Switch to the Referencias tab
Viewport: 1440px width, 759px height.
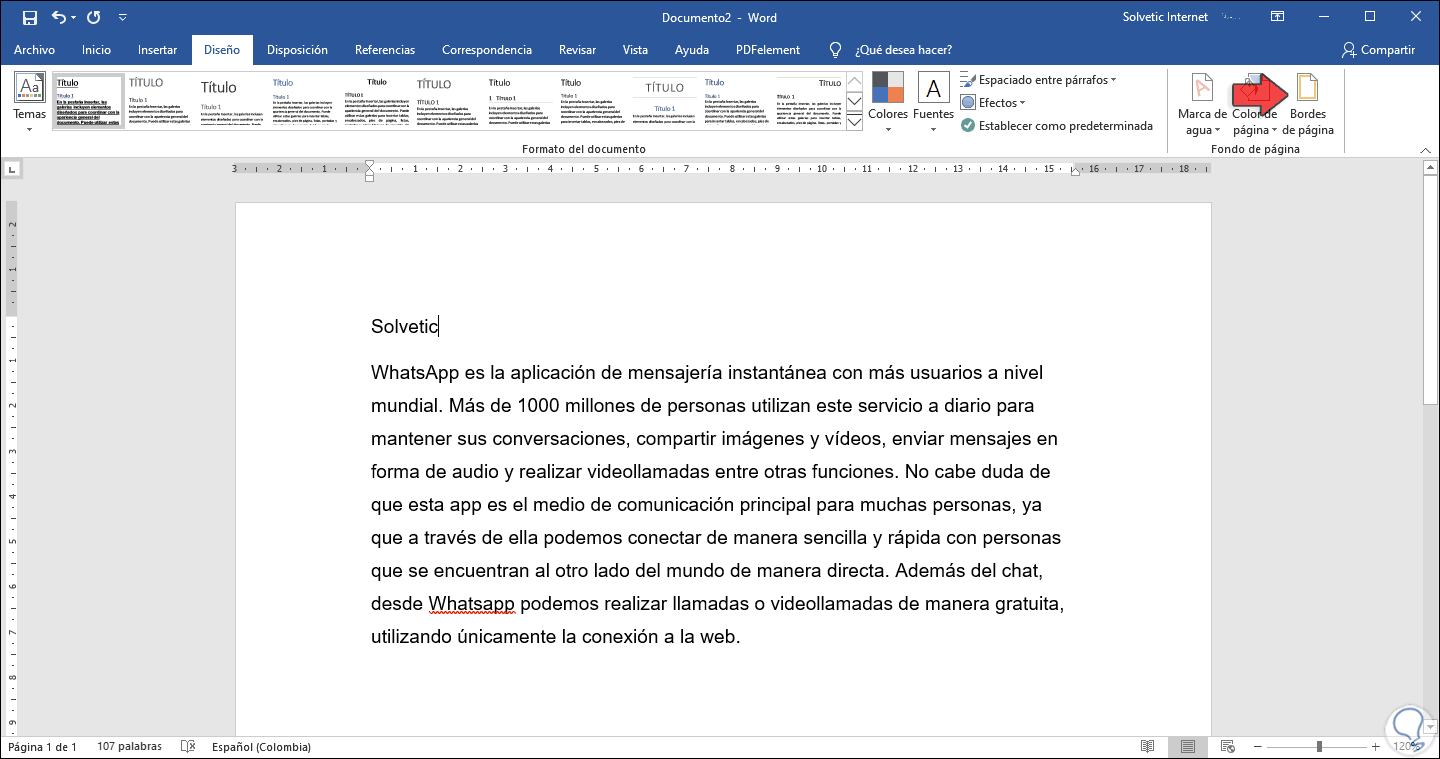pos(385,50)
